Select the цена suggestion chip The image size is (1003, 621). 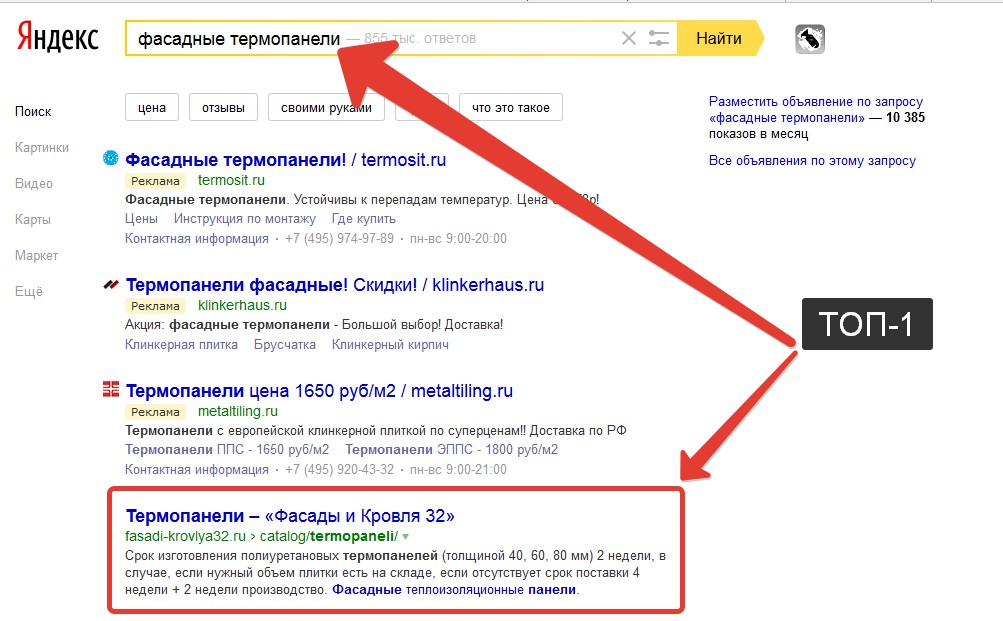pyautogui.click(x=151, y=107)
